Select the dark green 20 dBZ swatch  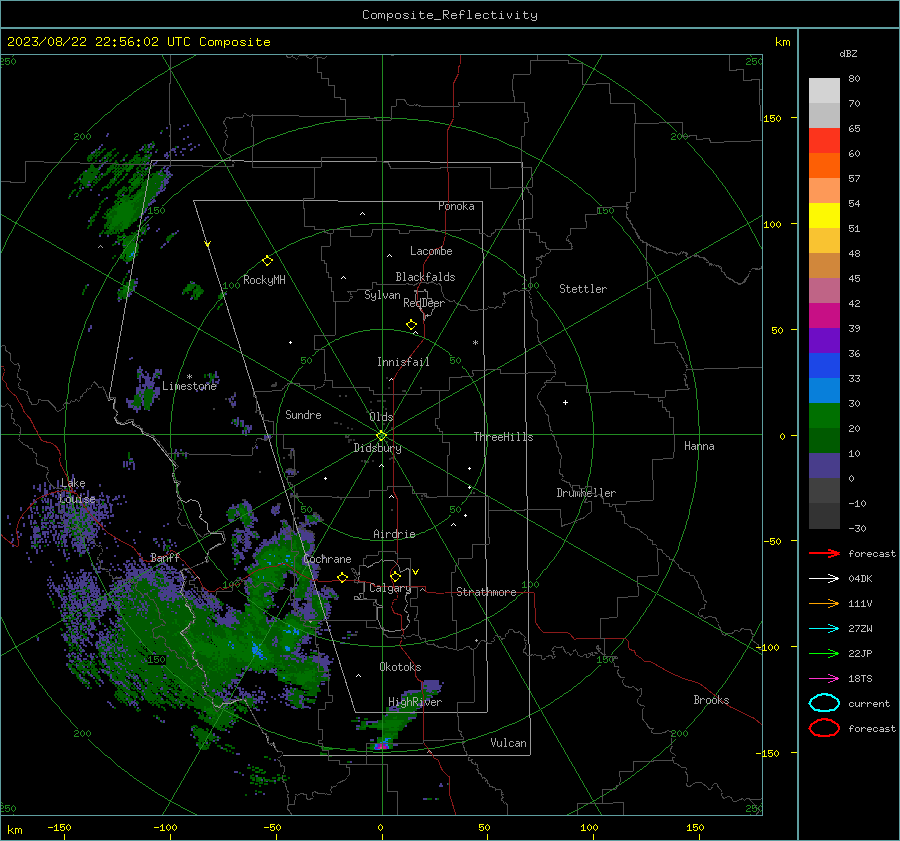824,441
